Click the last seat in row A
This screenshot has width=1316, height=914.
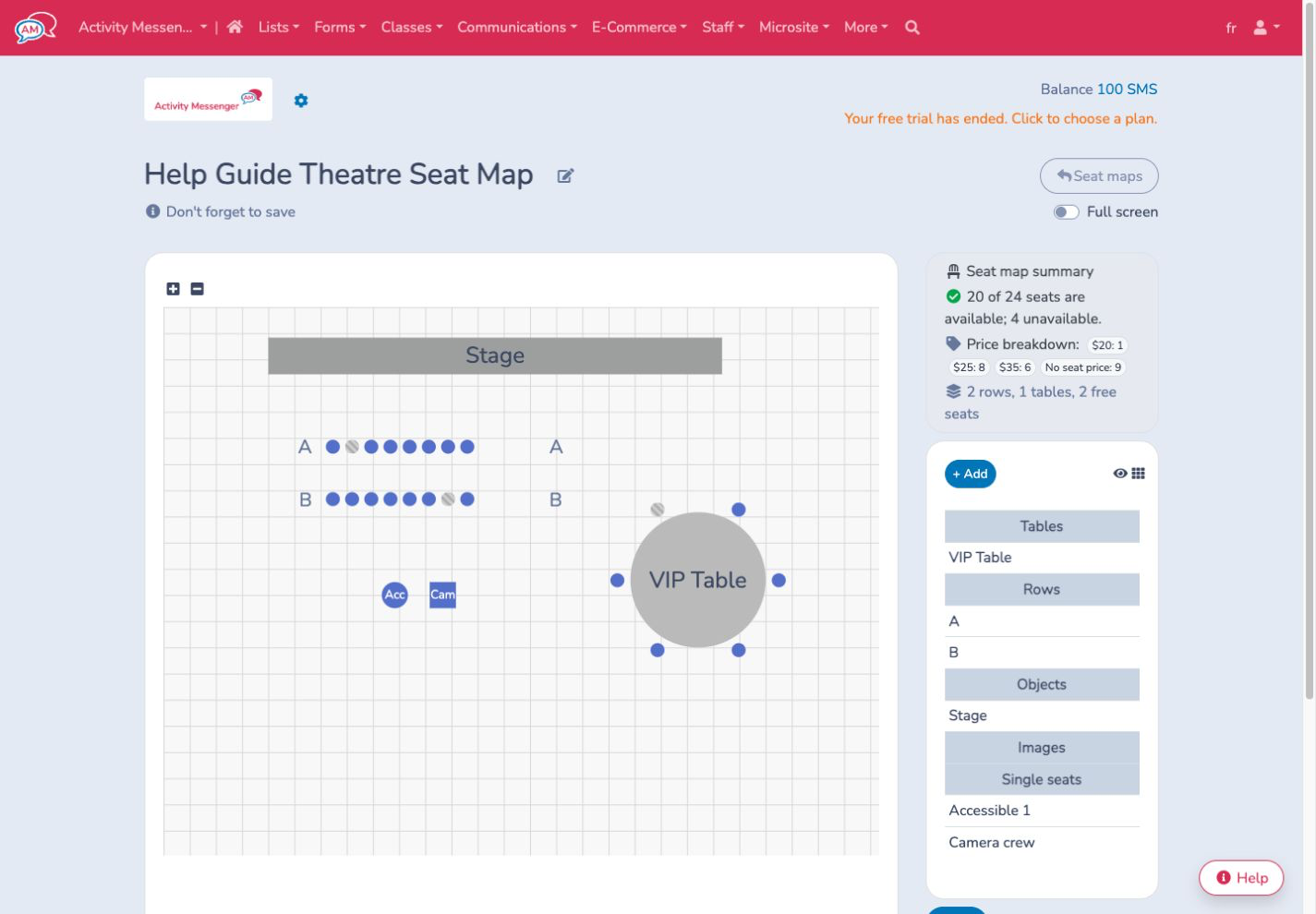tap(467, 447)
